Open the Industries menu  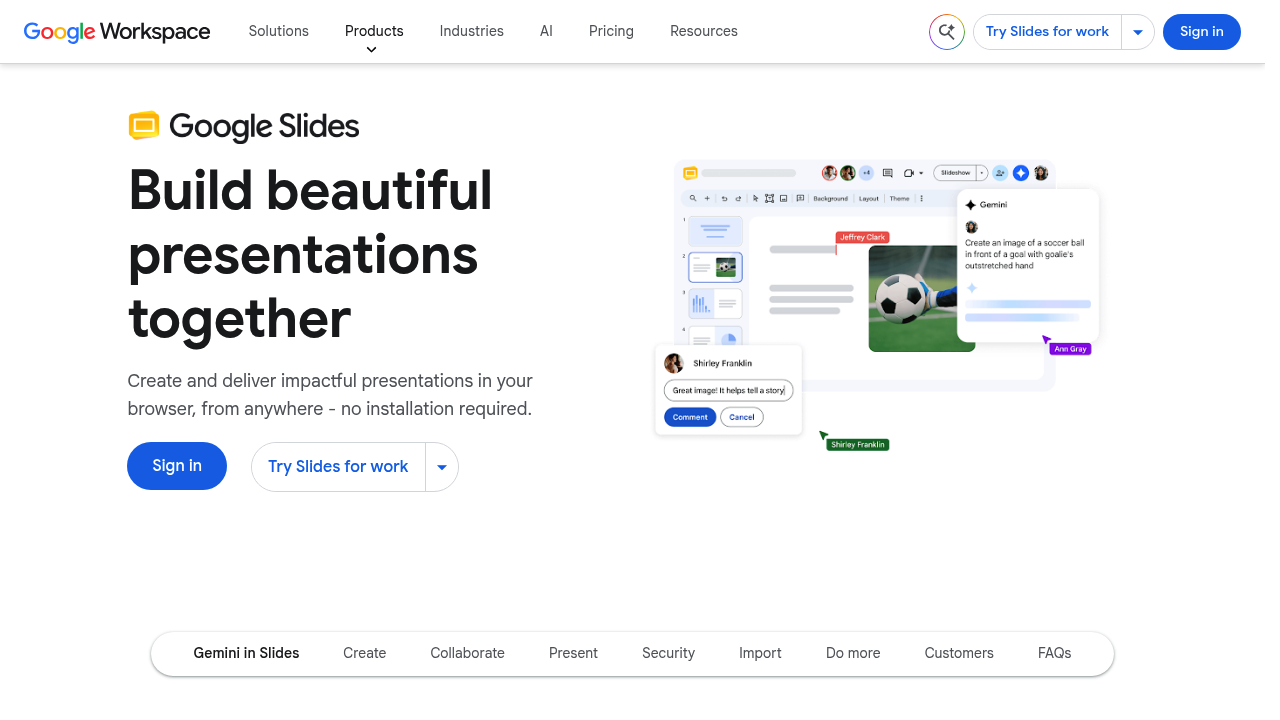pos(472,31)
